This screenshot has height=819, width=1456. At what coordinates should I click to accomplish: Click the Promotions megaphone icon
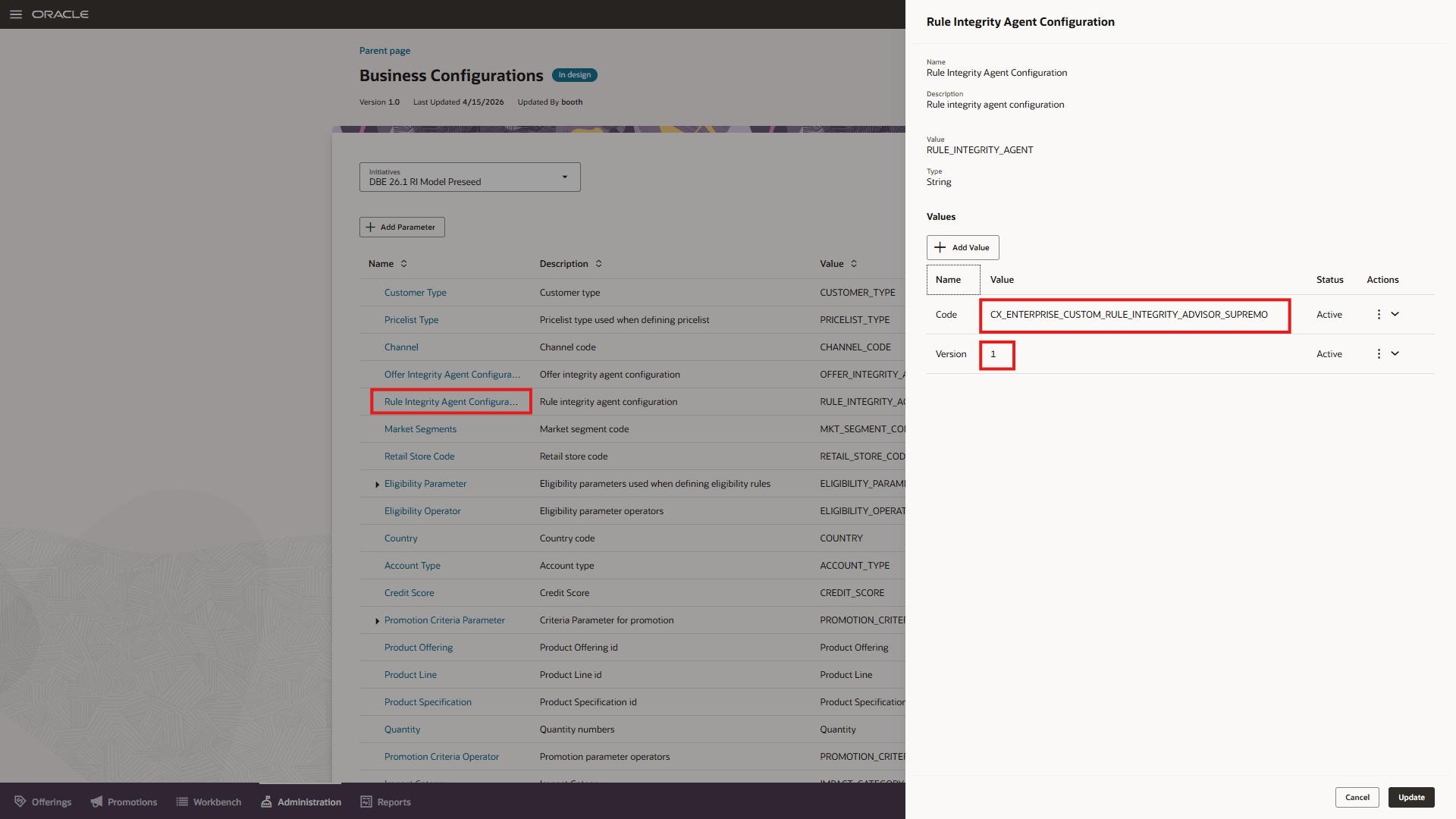pyautogui.click(x=96, y=802)
